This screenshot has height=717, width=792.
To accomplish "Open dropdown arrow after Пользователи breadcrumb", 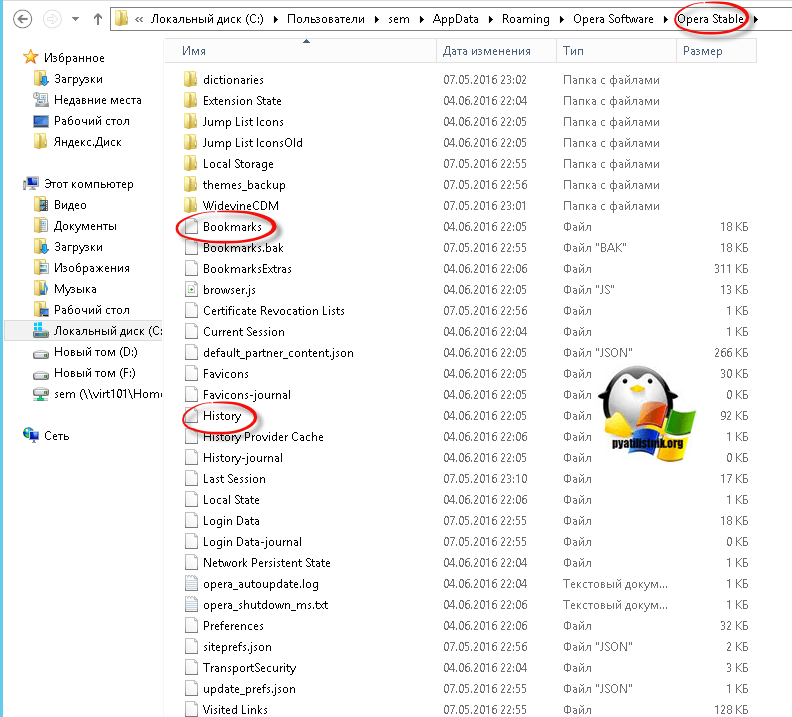I will [x=377, y=20].
